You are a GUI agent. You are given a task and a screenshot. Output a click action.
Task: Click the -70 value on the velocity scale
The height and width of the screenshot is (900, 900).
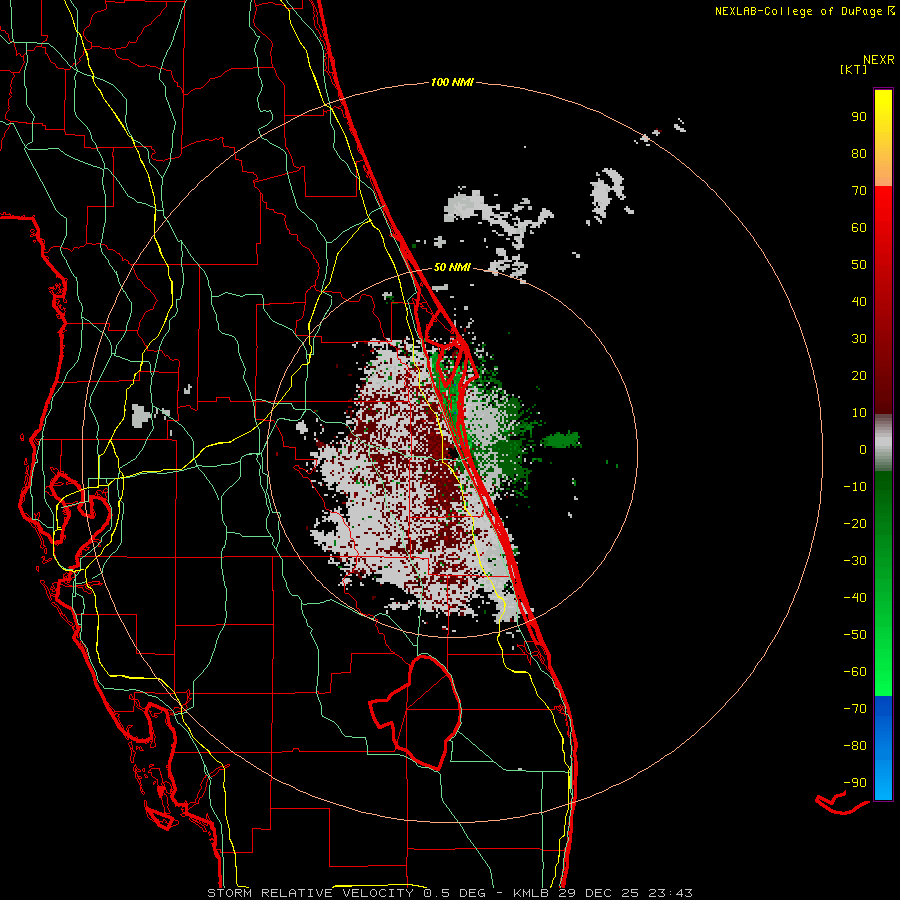[x=855, y=708]
